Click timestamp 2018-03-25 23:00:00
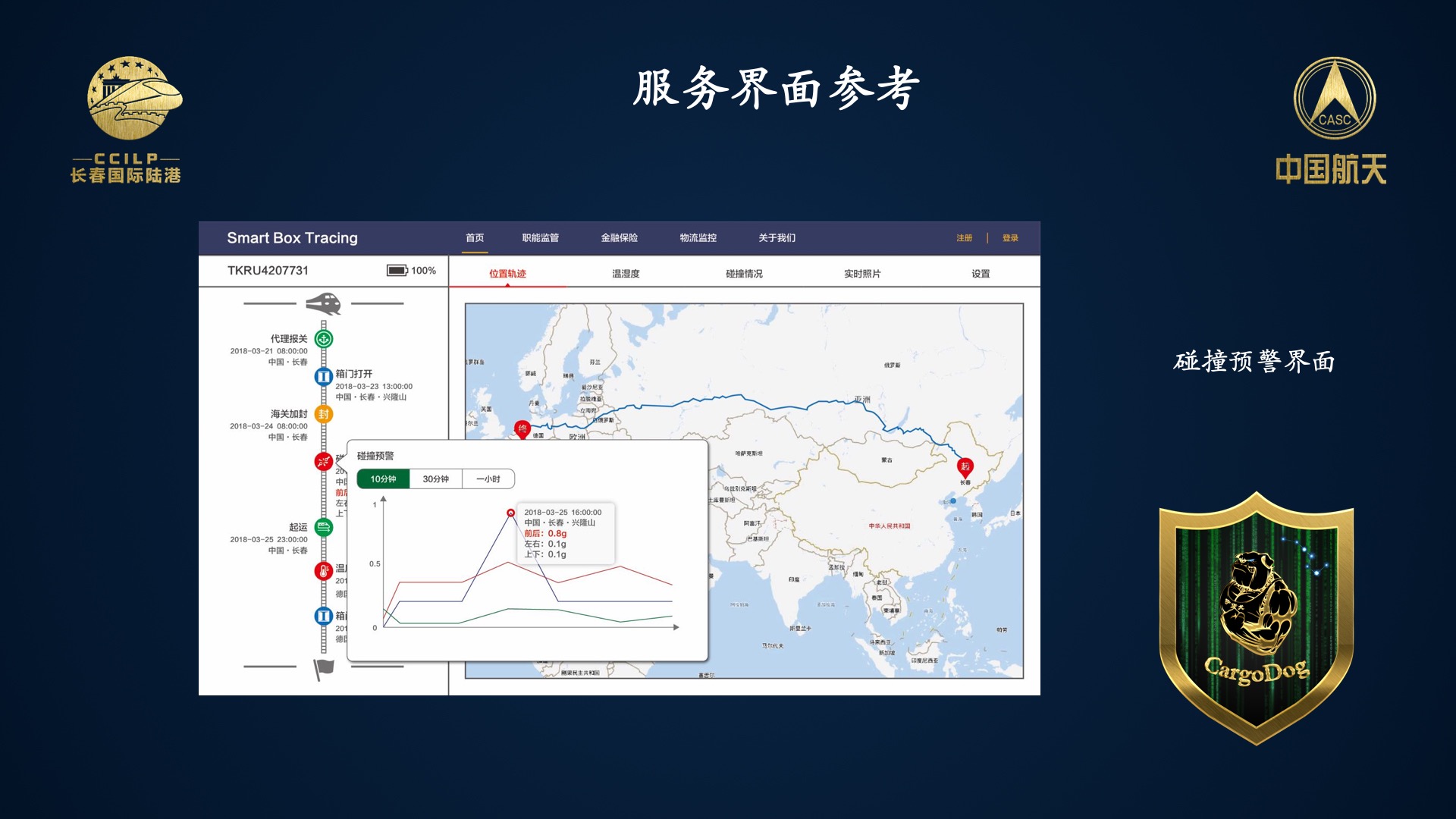This screenshot has height=819, width=1456. tap(269, 540)
